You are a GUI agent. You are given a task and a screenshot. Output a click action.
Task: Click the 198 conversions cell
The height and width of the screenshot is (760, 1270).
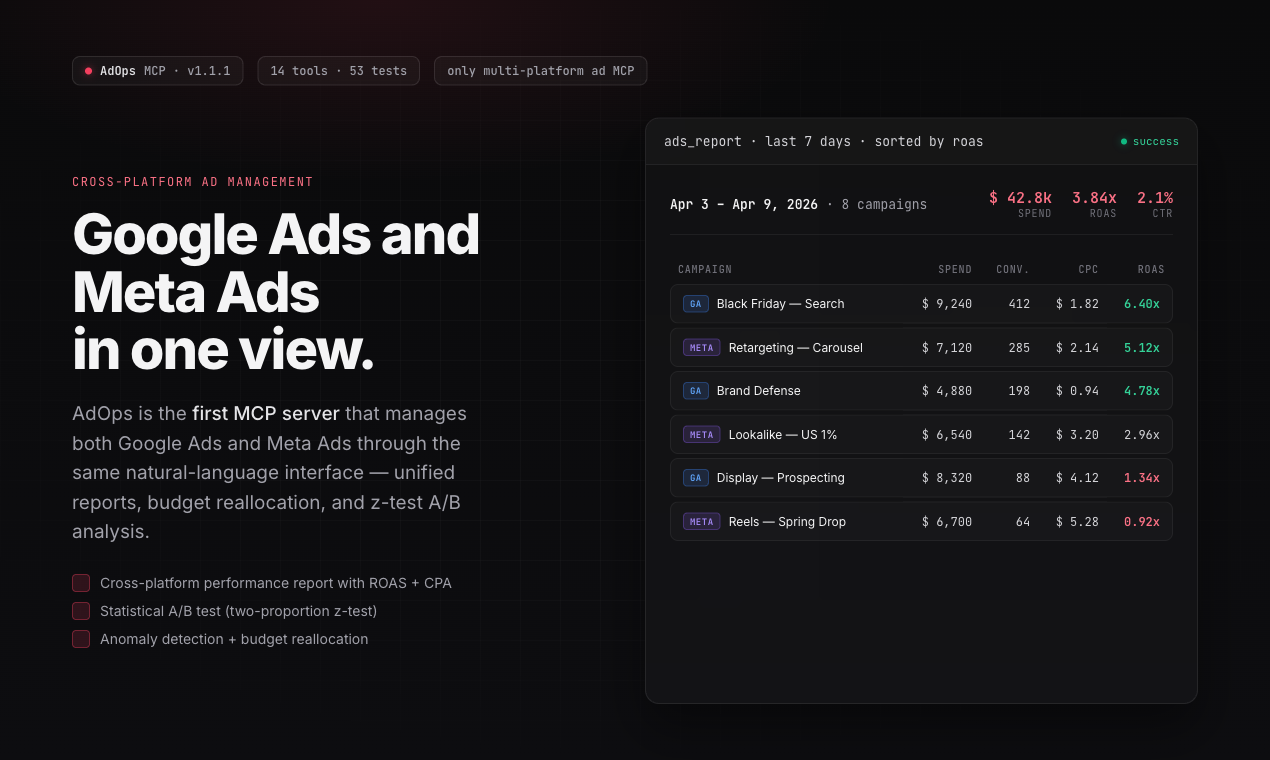coord(1019,391)
